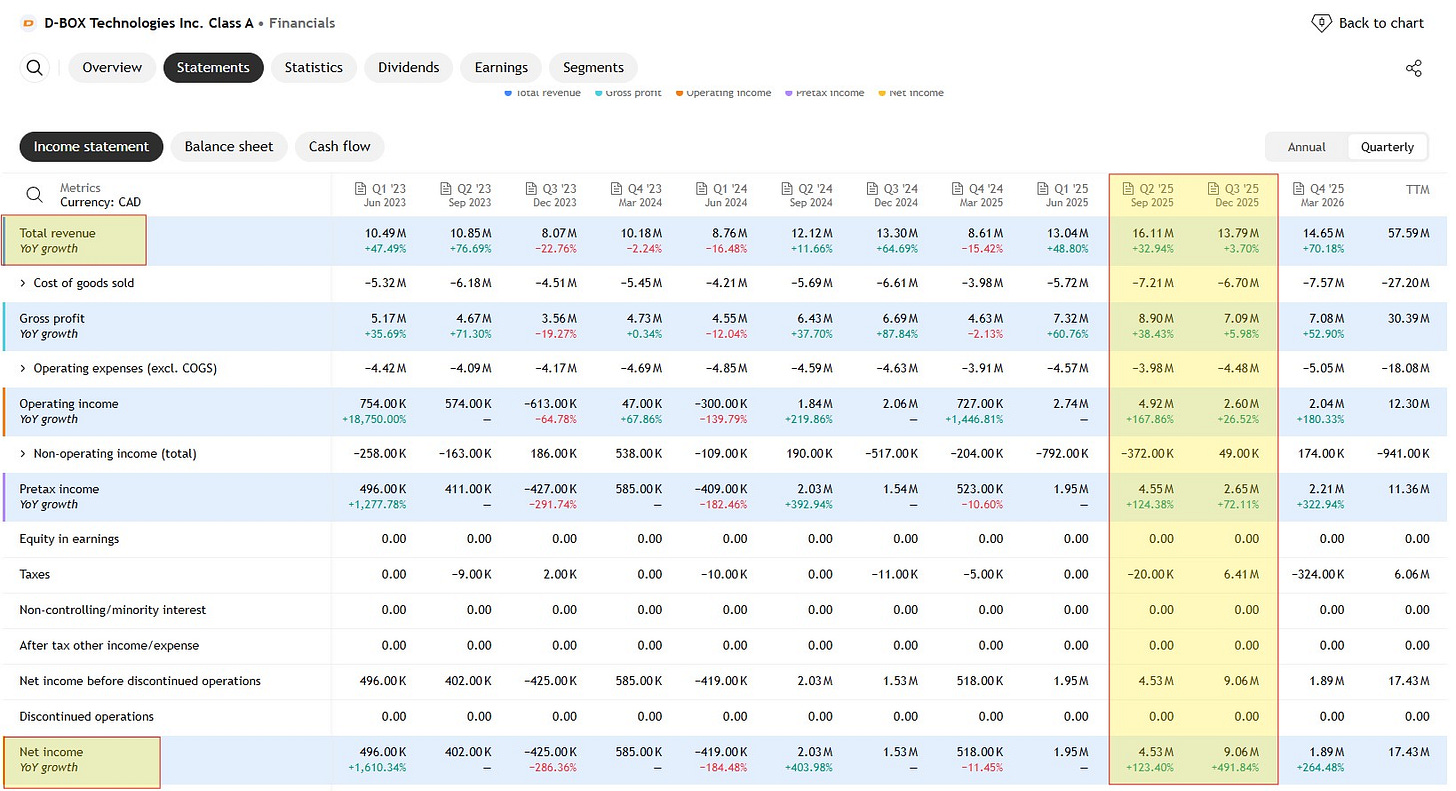Open the Q3 '25 report document icon
Screen dimensions: 1456x791
1213,188
